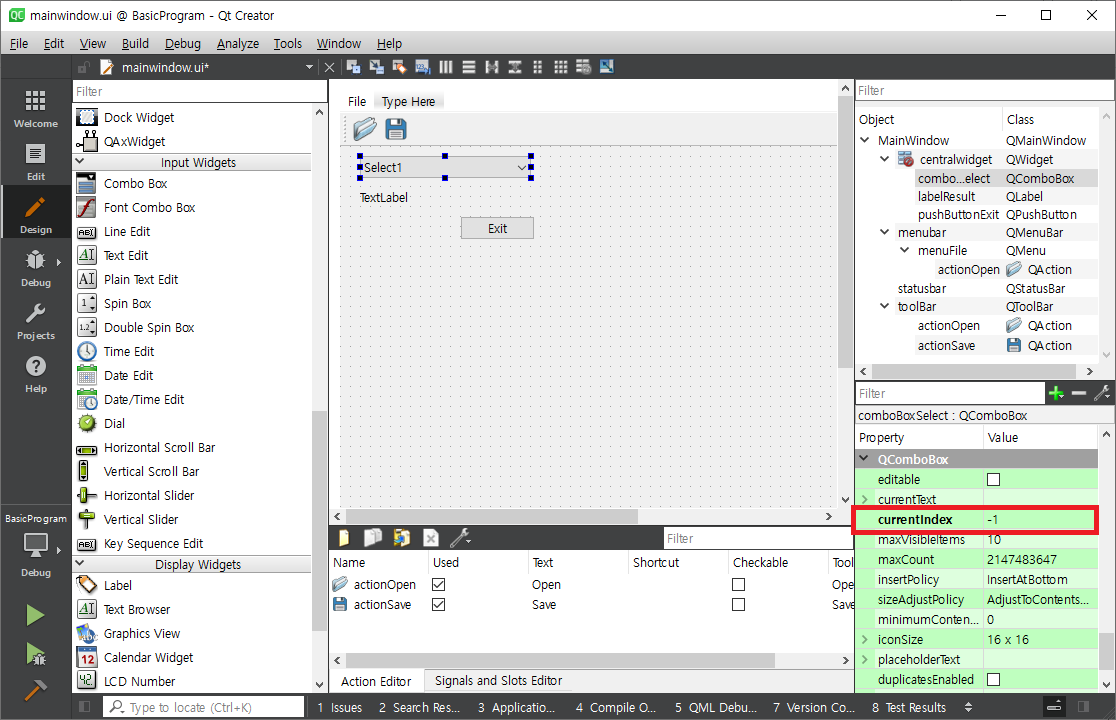This screenshot has height=720, width=1116.
Task: Open the Analyze menu
Action: (238, 43)
